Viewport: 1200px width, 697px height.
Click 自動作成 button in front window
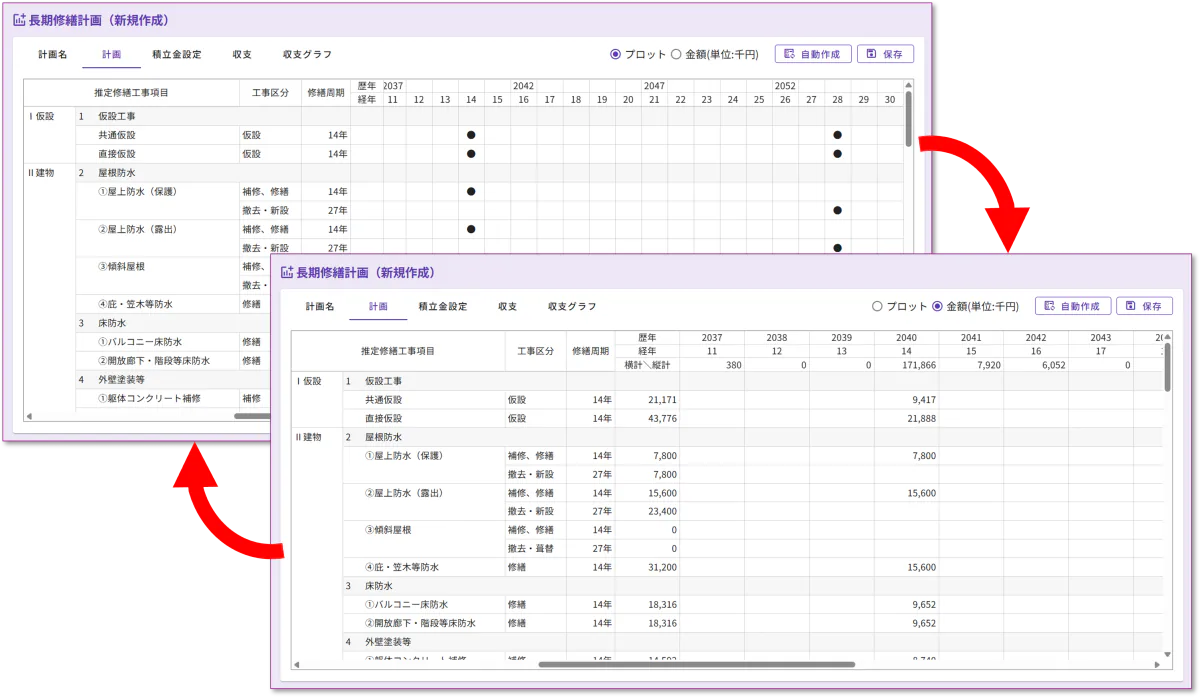(x=1073, y=306)
